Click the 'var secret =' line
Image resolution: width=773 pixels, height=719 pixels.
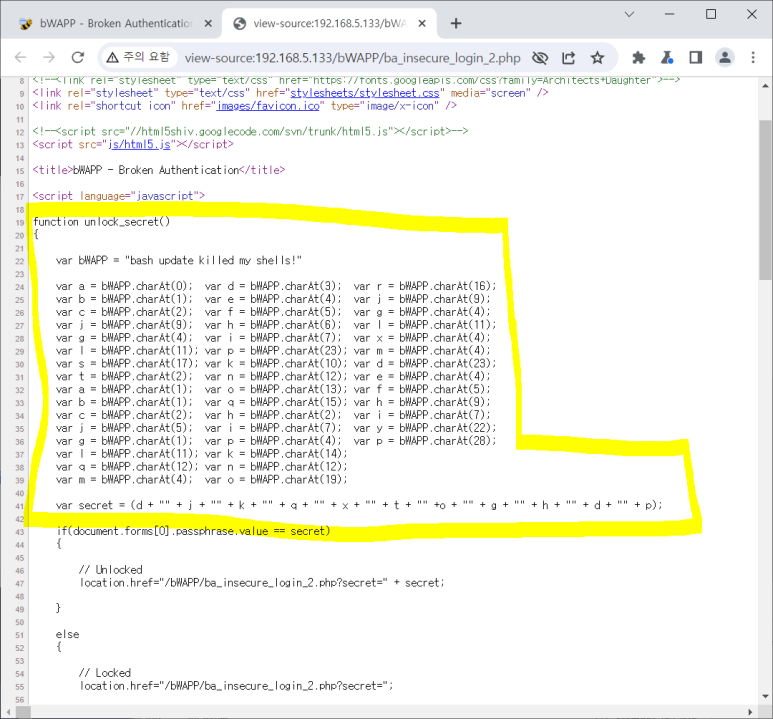pos(359,505)
